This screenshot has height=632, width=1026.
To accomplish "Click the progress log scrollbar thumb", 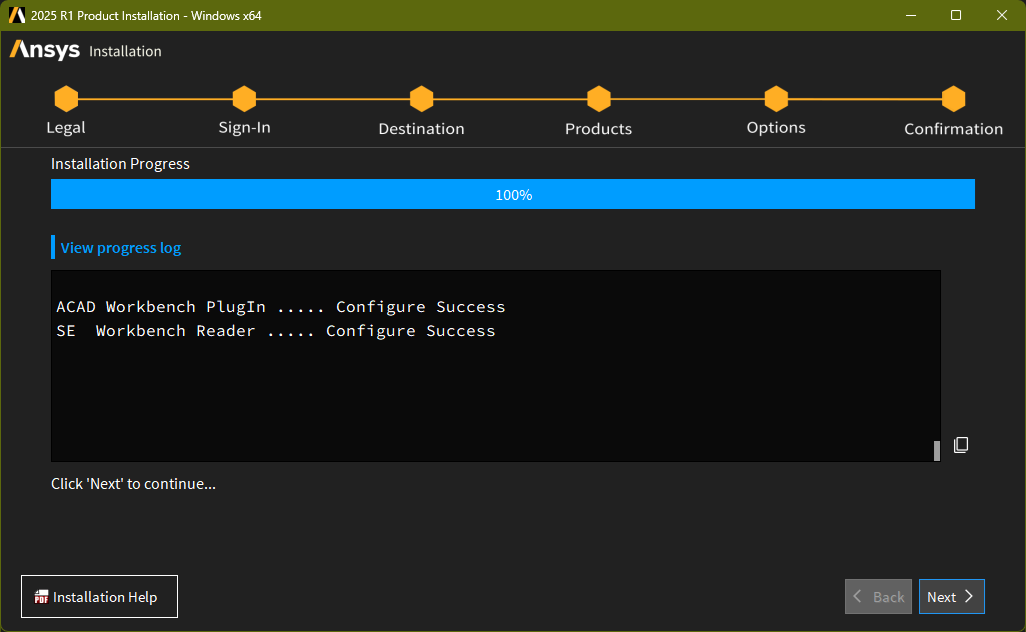I will 937,450.
